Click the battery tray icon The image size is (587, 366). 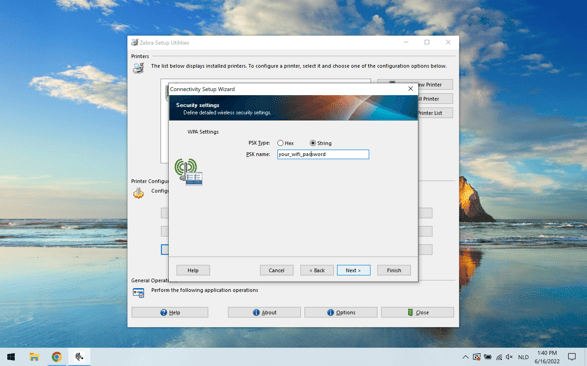pyautogui.click(x=487, y=357)
